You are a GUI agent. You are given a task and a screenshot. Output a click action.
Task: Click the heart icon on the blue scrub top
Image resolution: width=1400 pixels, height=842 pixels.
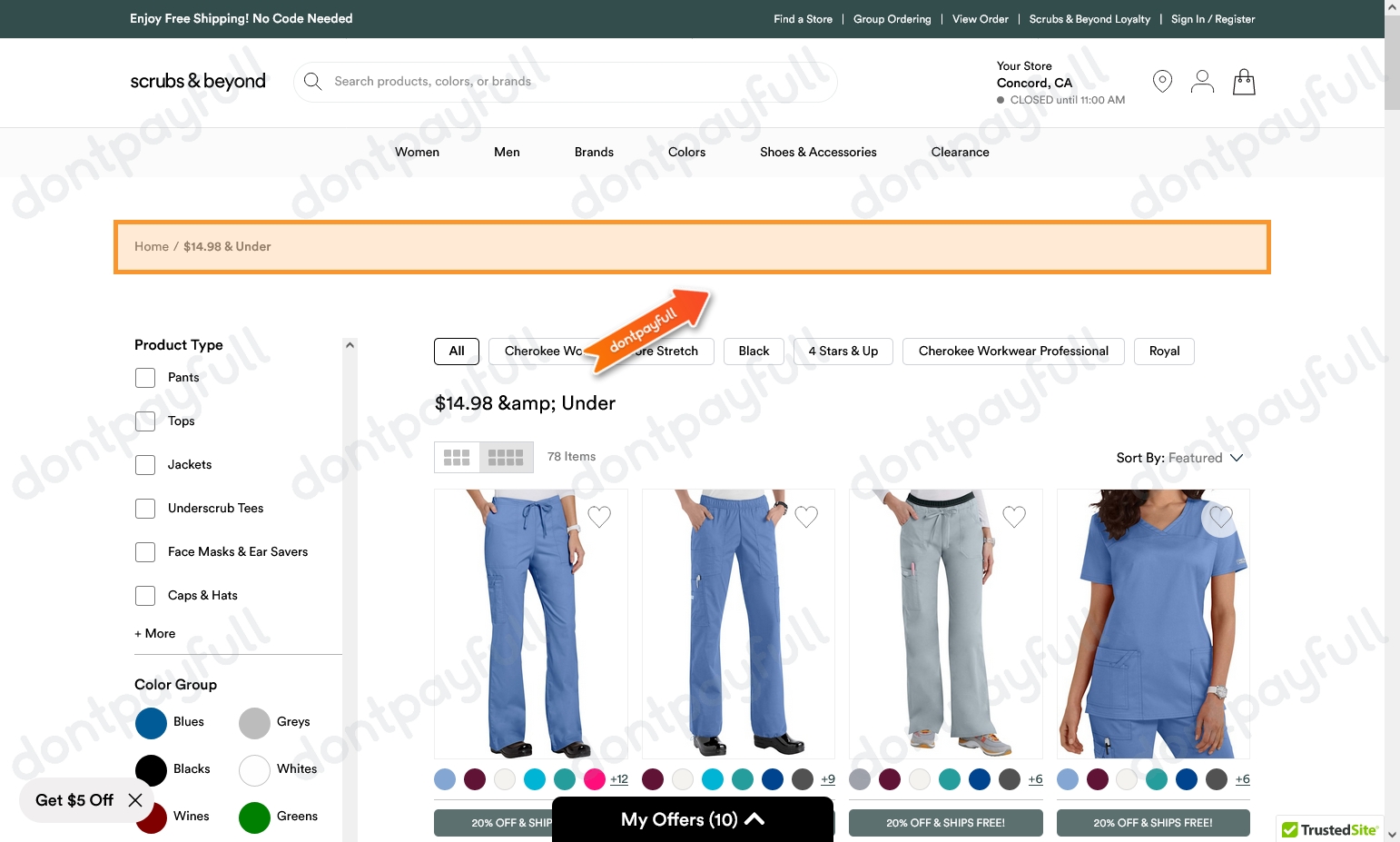click(1220, 517)
